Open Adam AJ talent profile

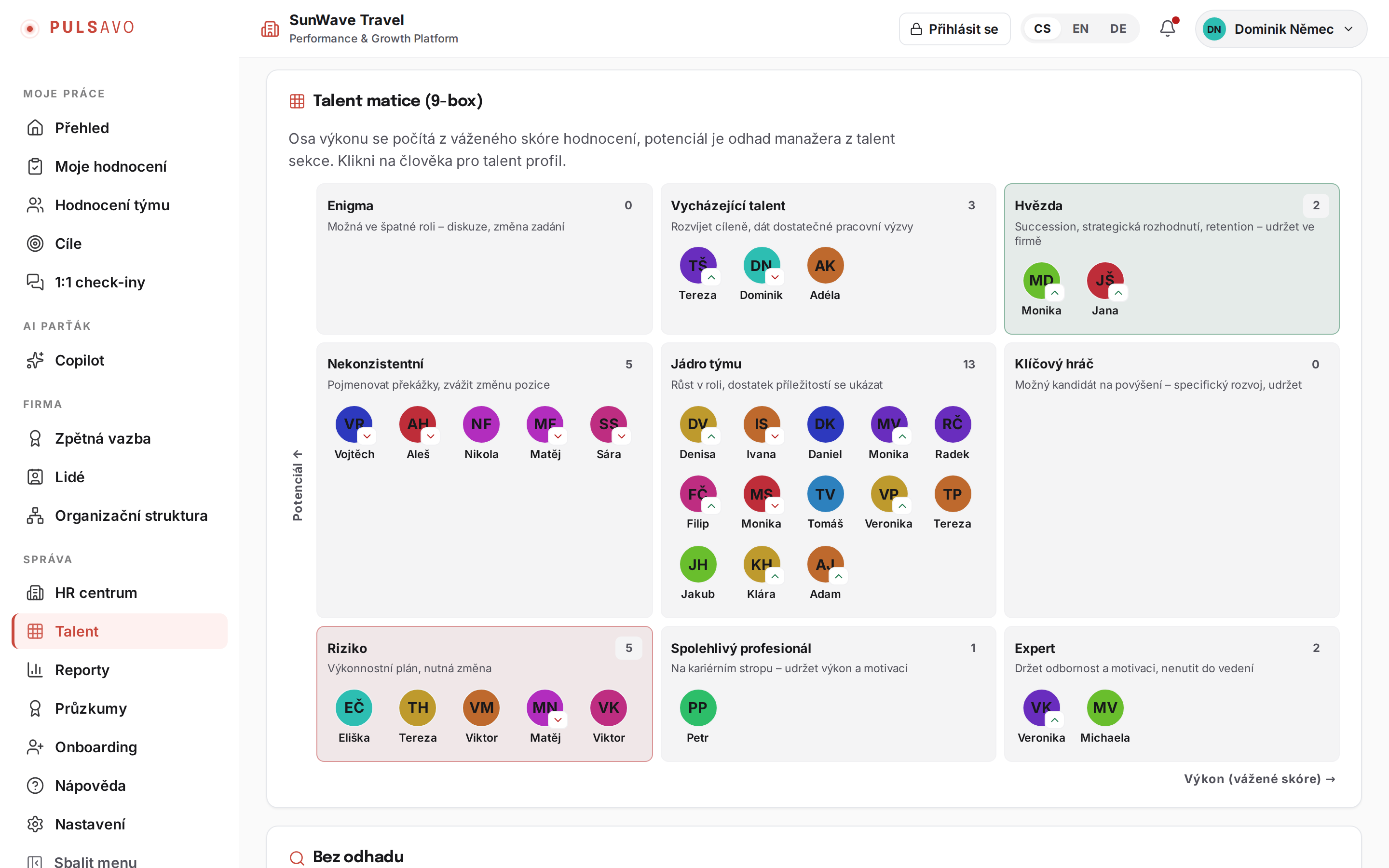pyautogui.click(x=825, y=573)
